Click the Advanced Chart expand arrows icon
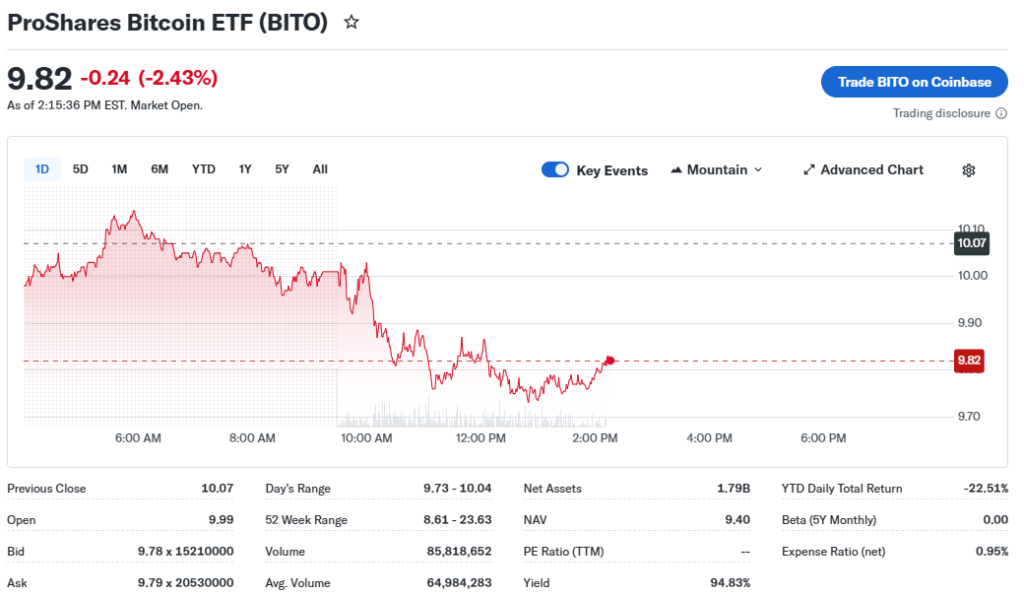The width and height of the screenshot is (1024, 596). point(809,170)
